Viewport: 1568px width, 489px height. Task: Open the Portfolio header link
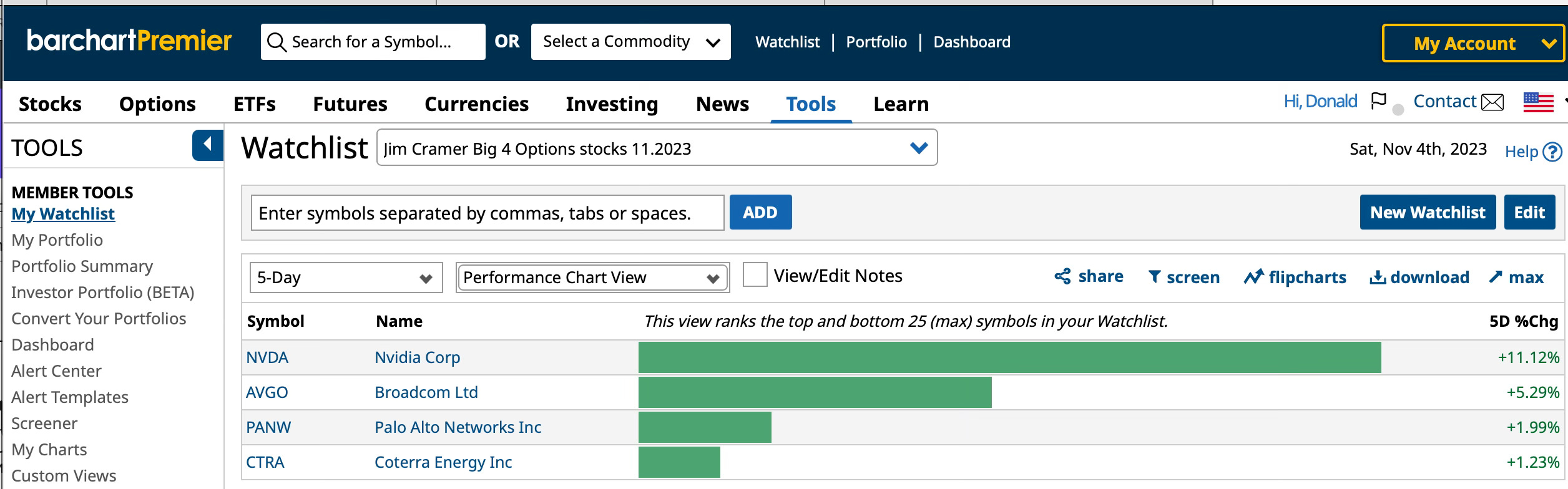[x=876, y=42]
